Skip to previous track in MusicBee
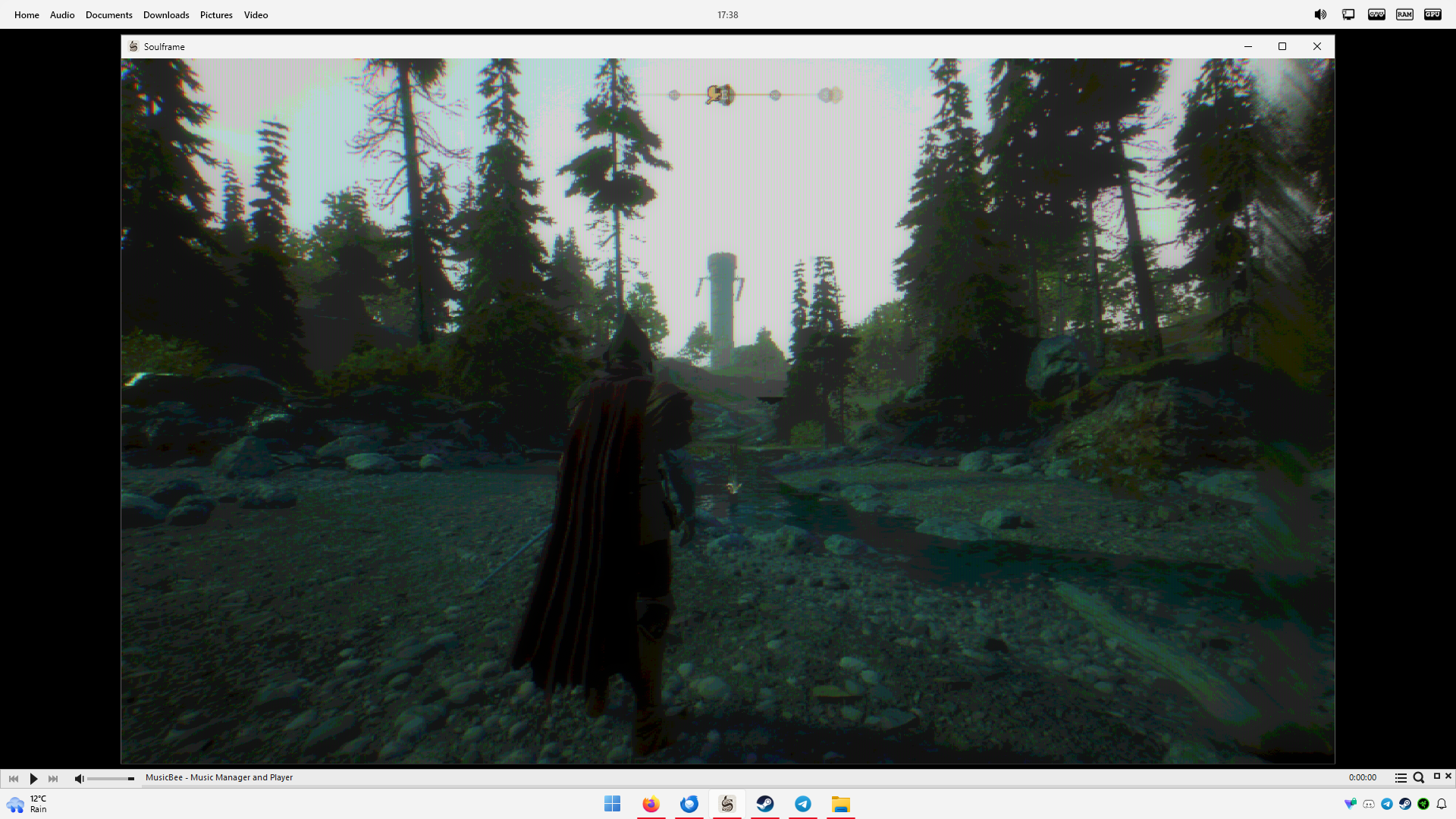Image resolution: width=1456 pixels, height=819 pixels. point(14,778)
